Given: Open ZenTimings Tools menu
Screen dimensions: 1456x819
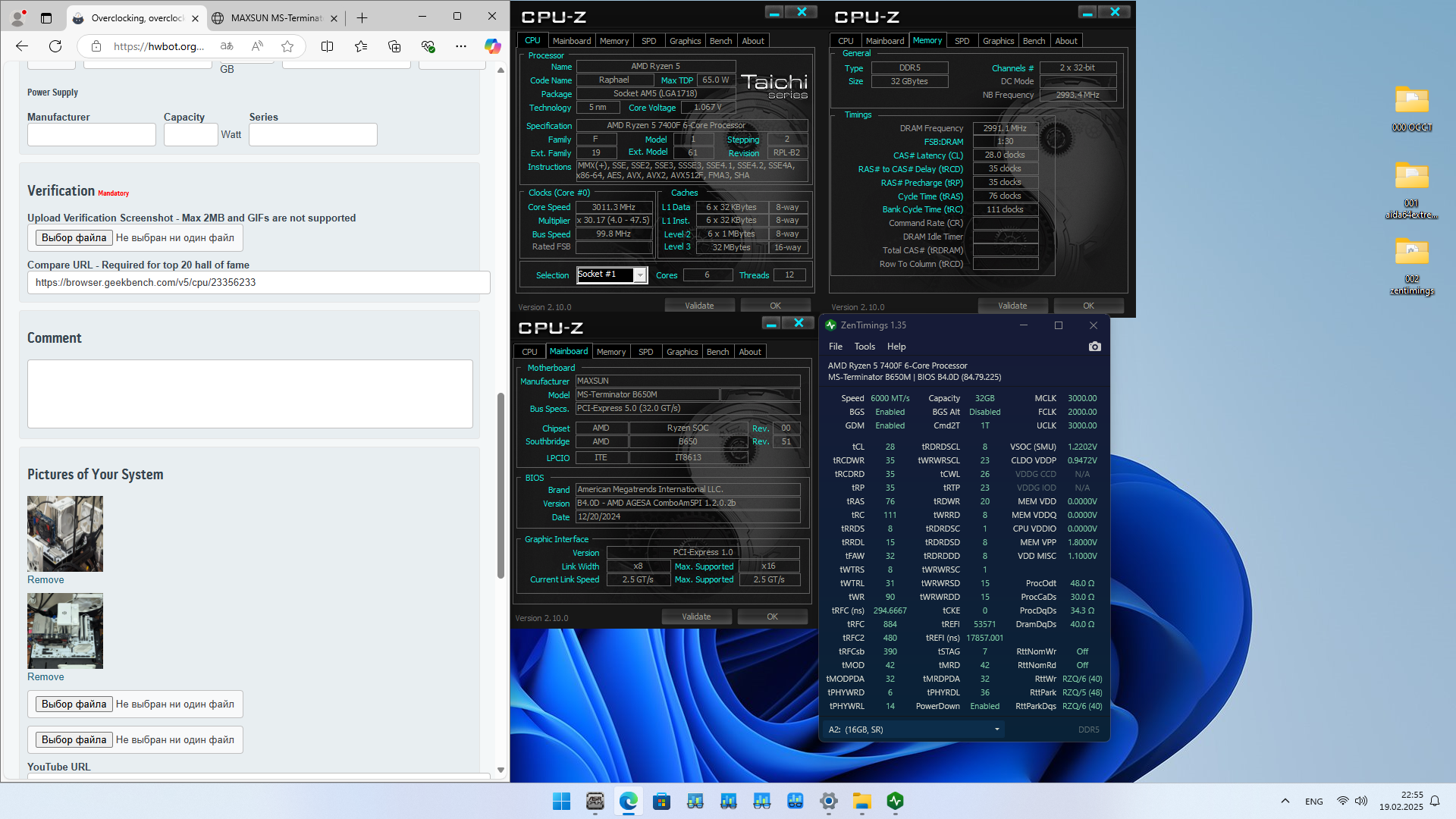Looking at the screenshot, I should (x=864, y=347).
